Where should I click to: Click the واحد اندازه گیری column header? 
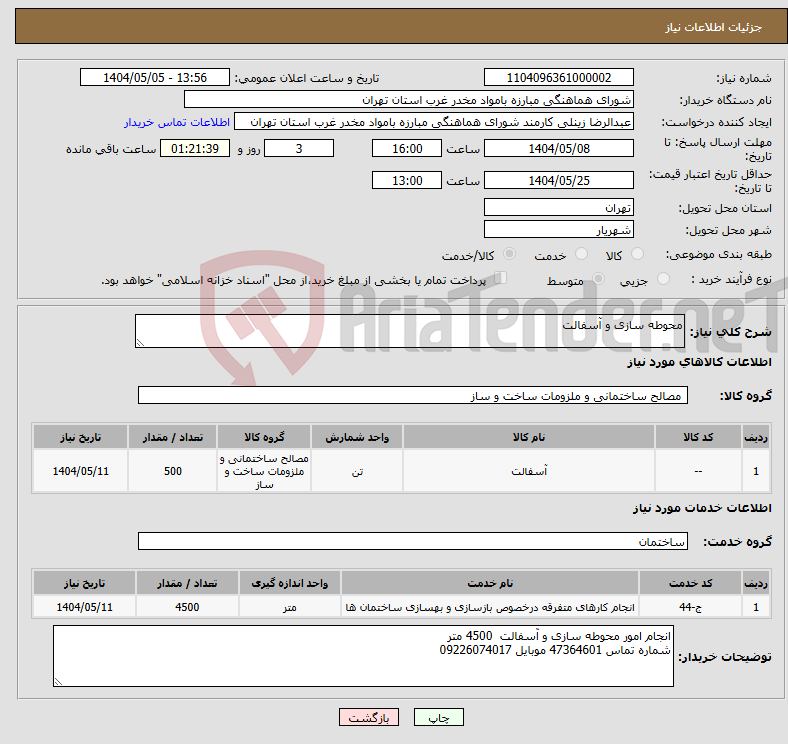click(x=289, y=583)
